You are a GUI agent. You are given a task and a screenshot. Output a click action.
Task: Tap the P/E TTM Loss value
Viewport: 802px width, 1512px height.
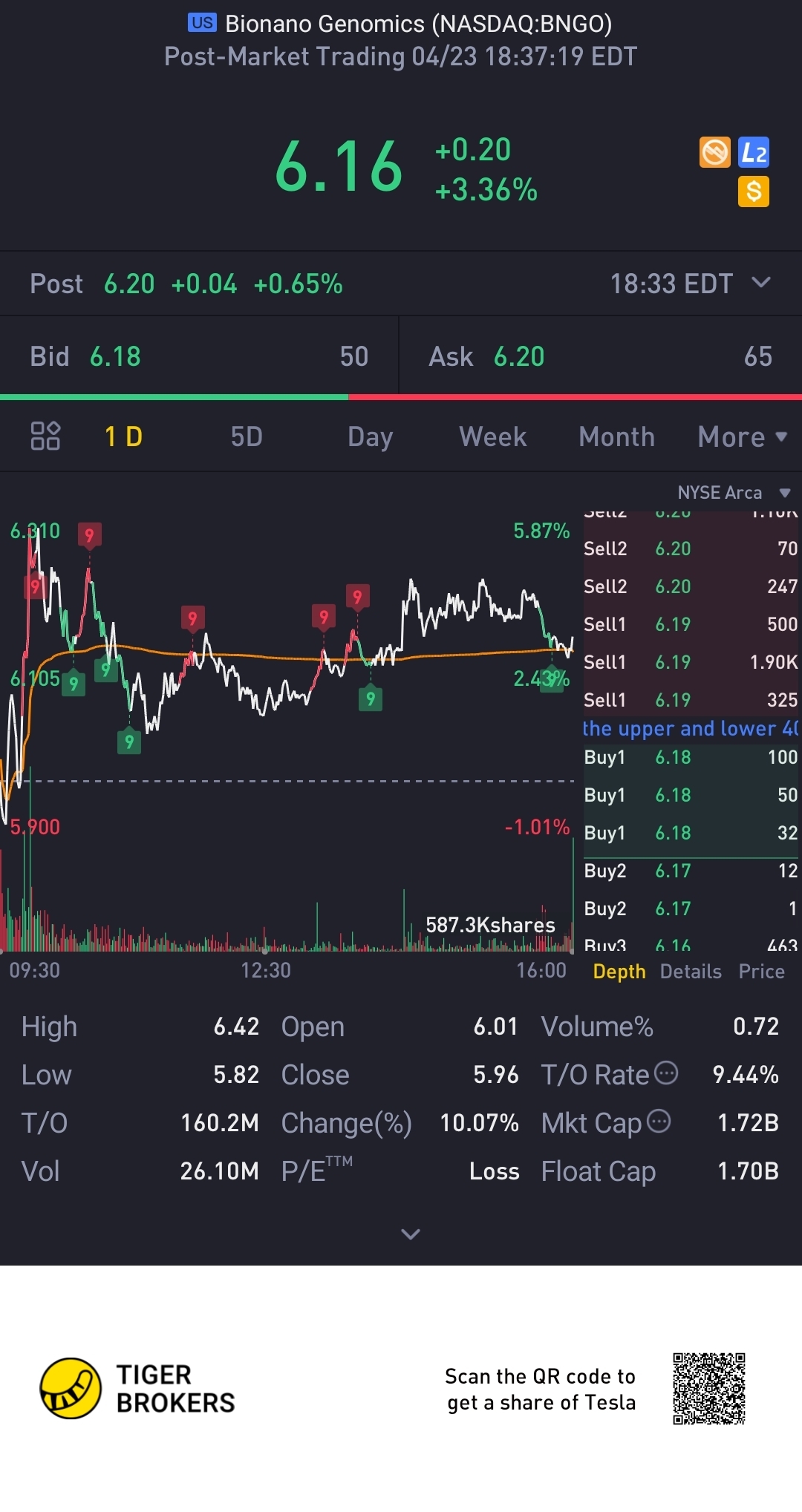click(x=494, y=1171)
